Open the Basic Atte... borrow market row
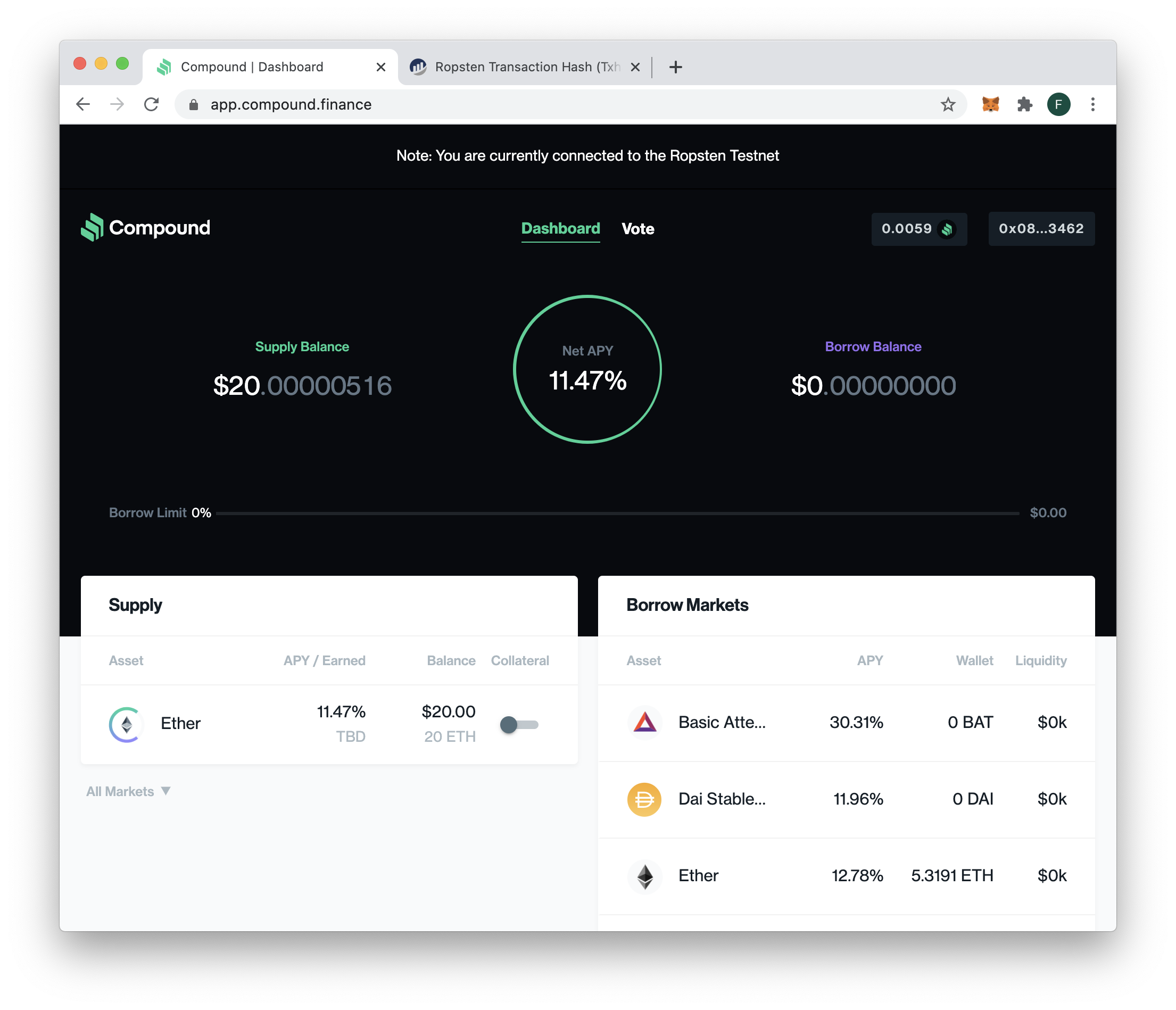The width and height of the screenshot is (1176, 1010). coord(846,723)
